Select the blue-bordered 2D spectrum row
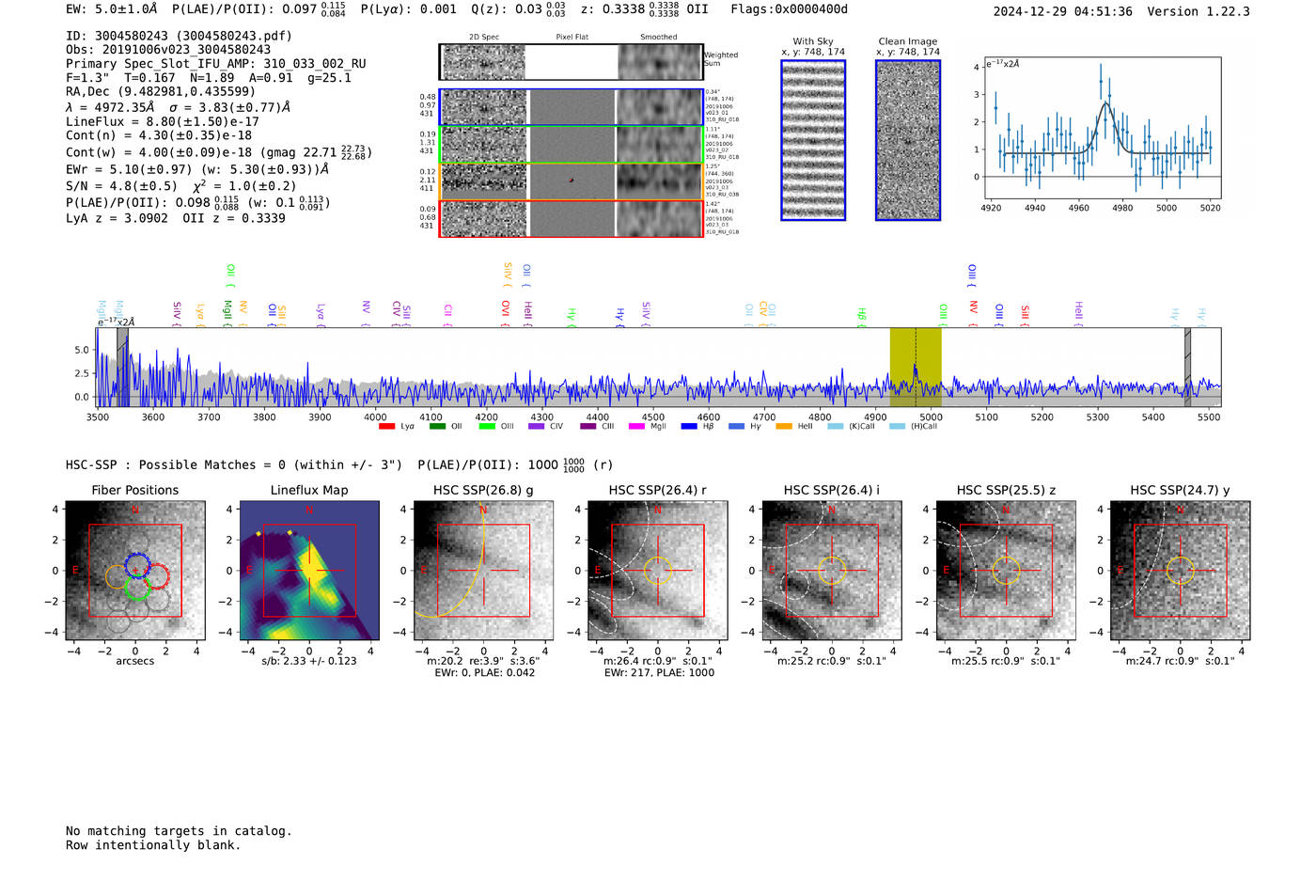 click(x=572, y=107)
